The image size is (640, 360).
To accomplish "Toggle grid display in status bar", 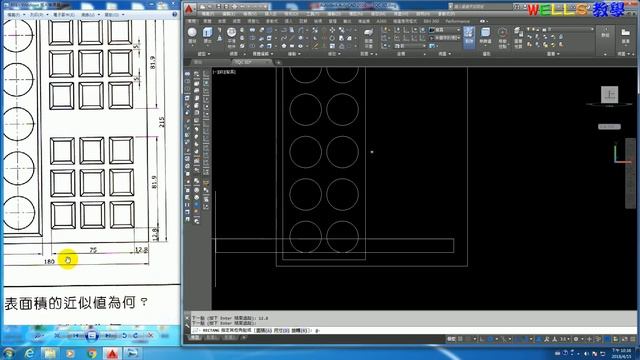I will pos(460,339).
